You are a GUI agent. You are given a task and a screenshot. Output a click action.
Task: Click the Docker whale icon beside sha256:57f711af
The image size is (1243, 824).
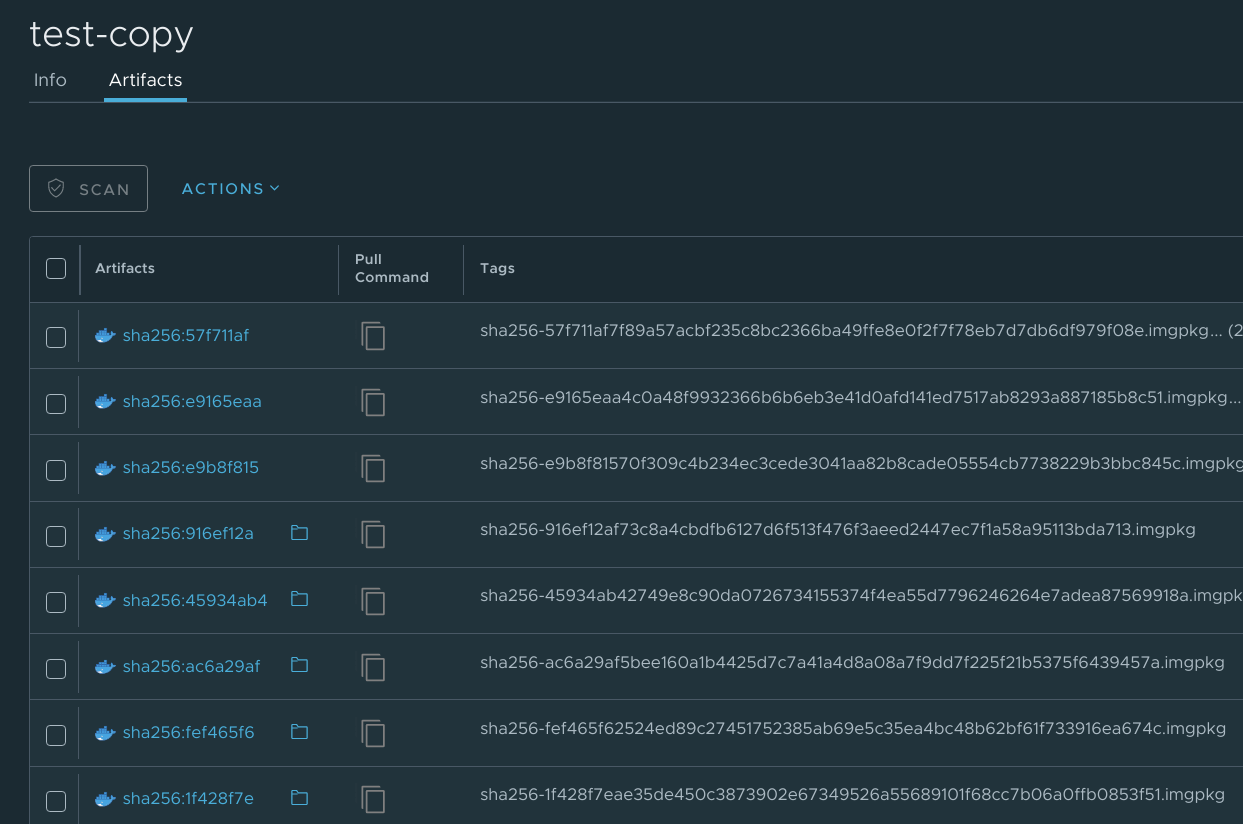coord(105,335)
